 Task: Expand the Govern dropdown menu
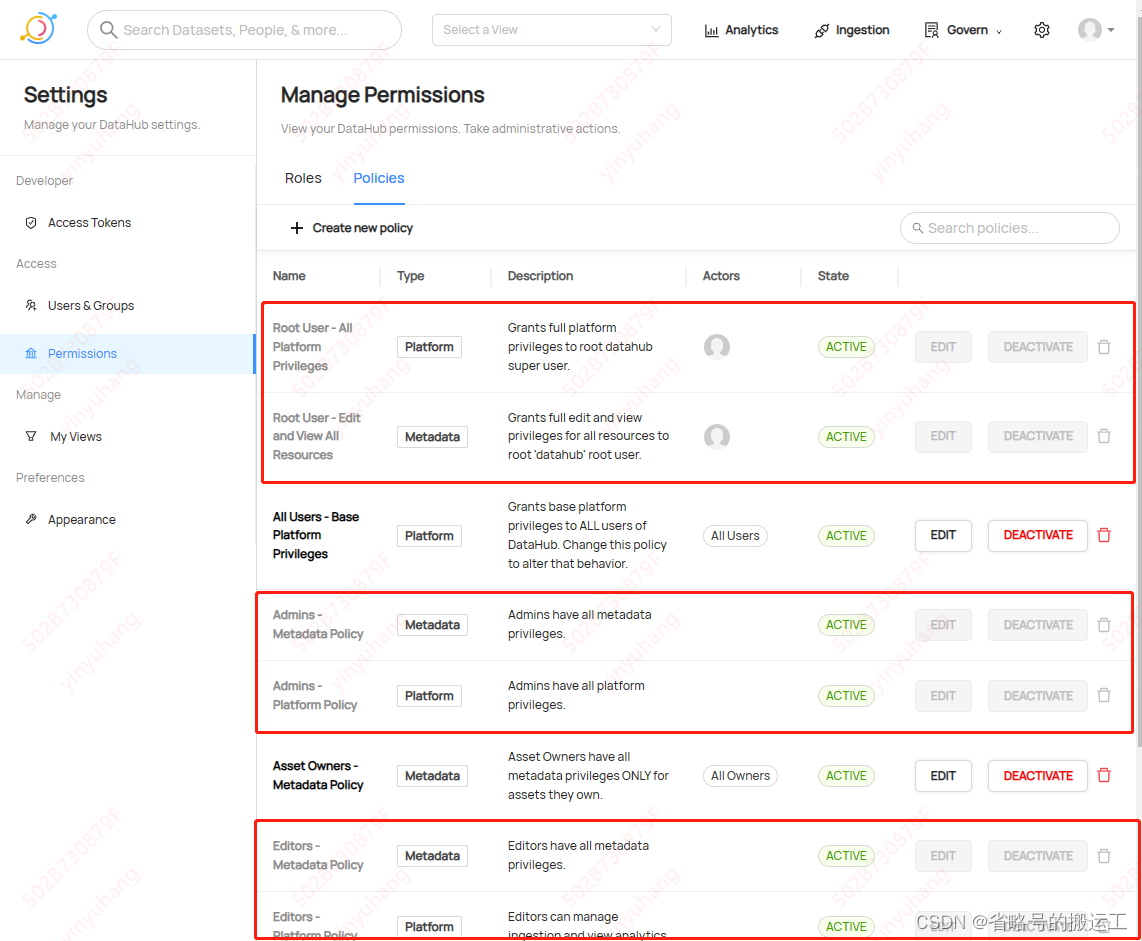(963, 30)
